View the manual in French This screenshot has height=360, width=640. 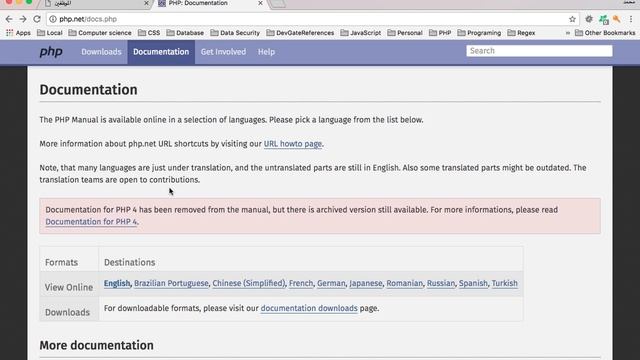click(x=301, y=283)
